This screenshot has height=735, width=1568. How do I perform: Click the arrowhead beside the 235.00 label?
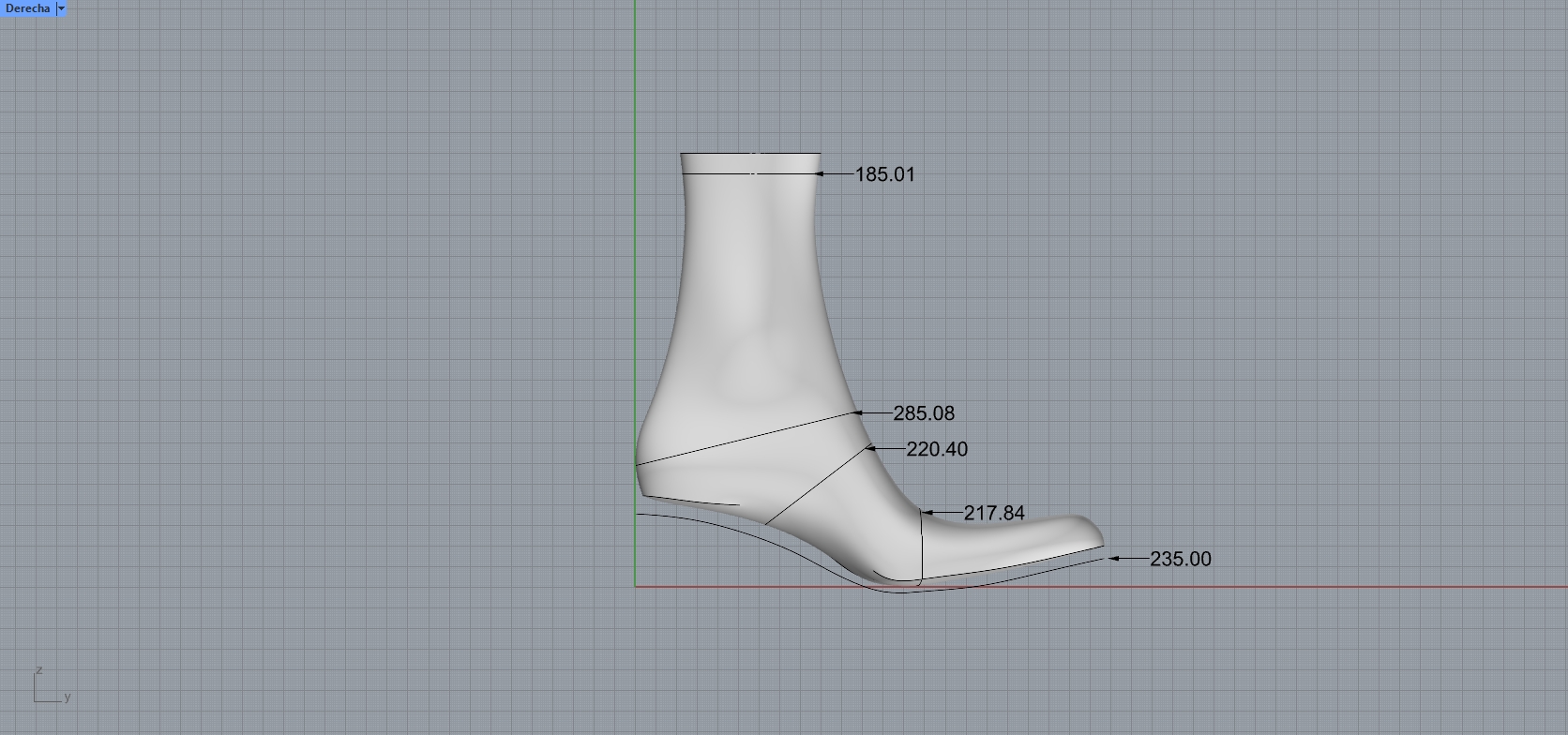[1114, 559]
